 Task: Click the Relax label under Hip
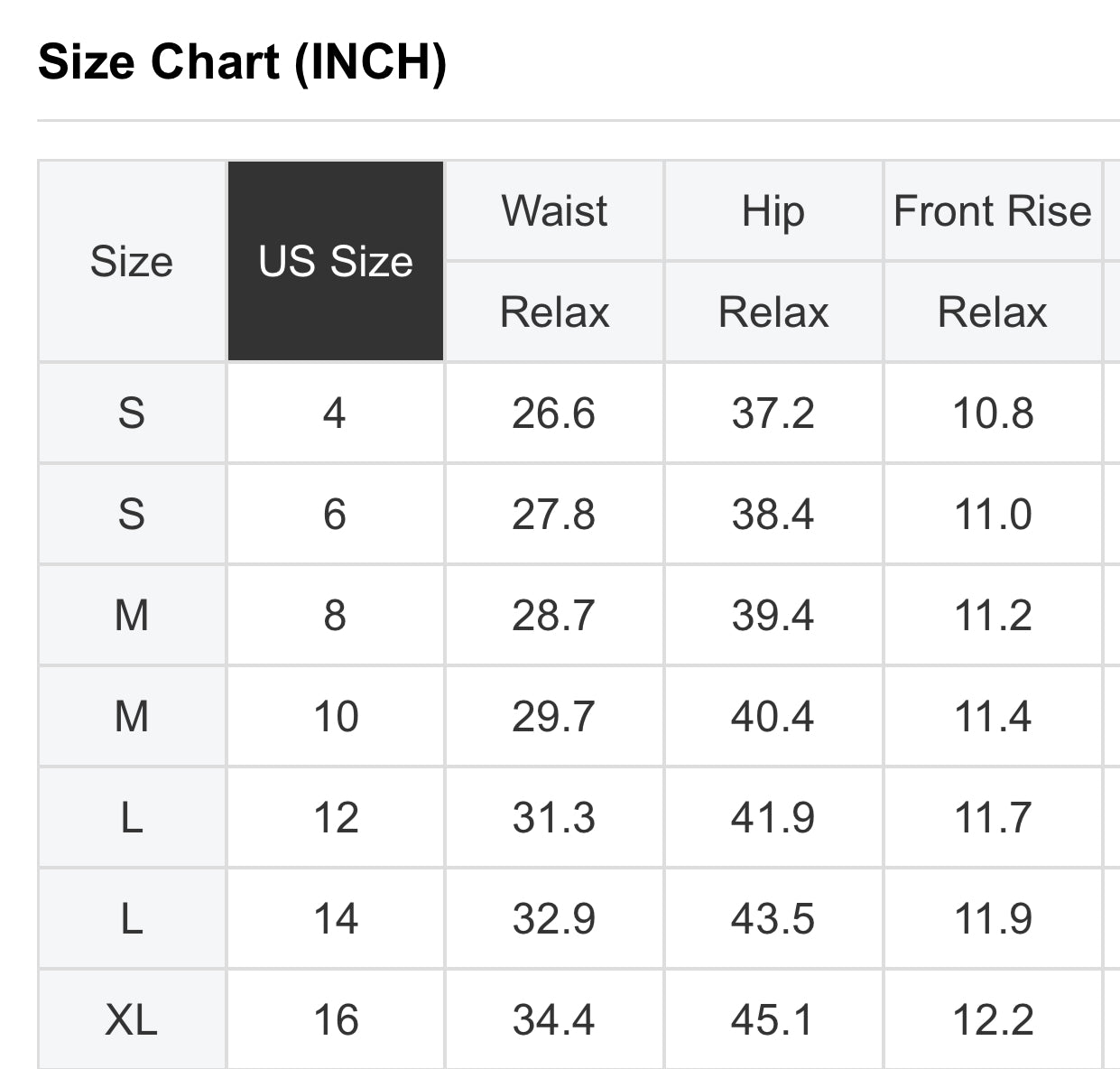(x=773, y=312)
